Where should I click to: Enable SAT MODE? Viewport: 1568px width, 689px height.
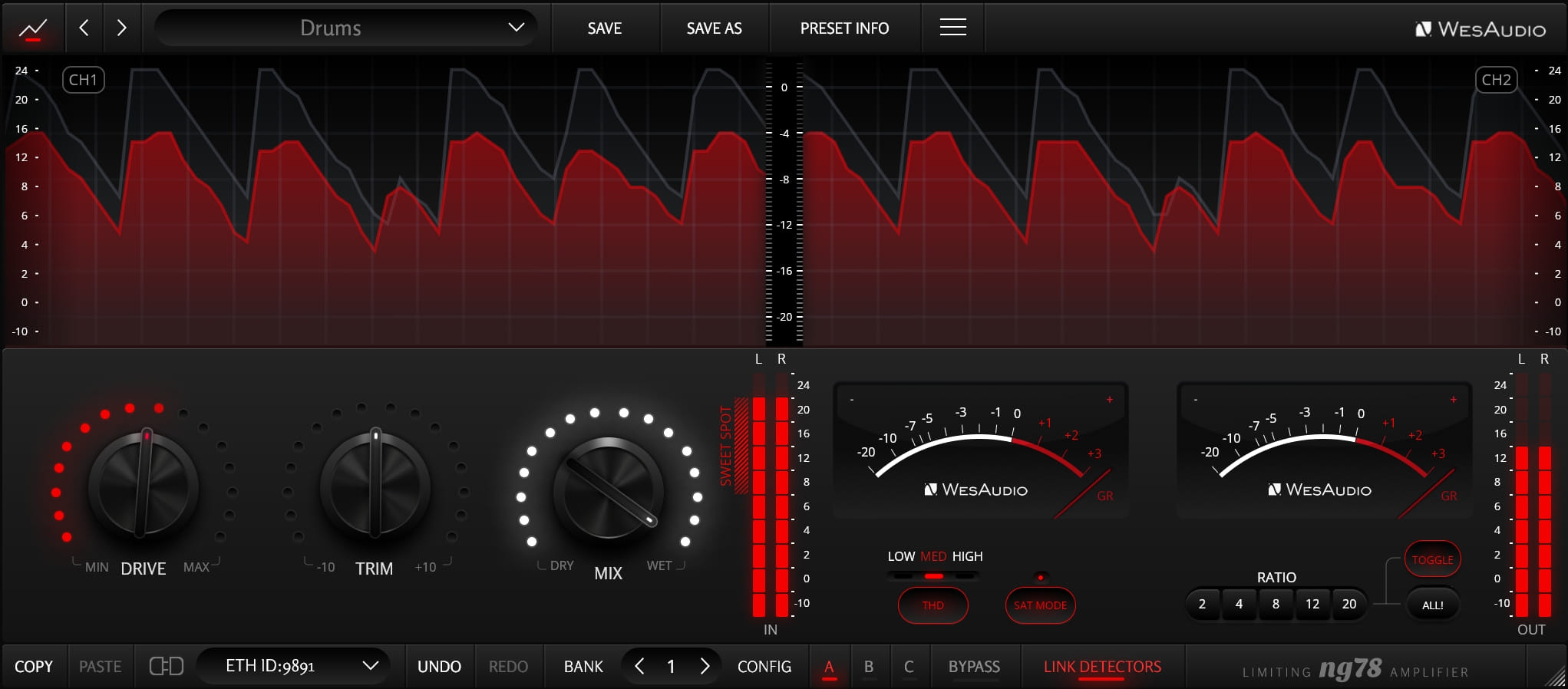[x=1040, y=605]
